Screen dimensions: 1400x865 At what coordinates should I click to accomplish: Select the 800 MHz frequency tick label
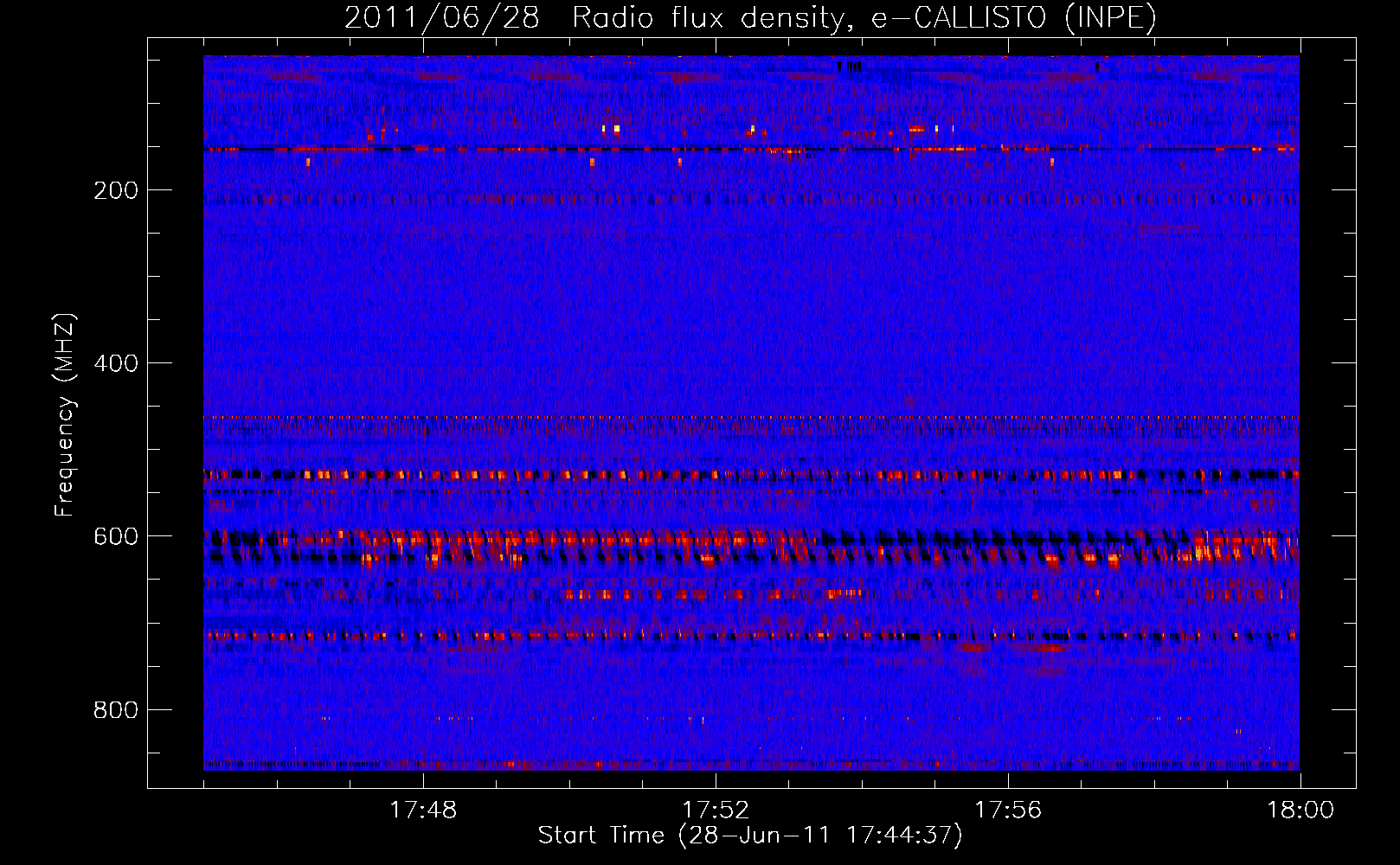pos(116,710)
